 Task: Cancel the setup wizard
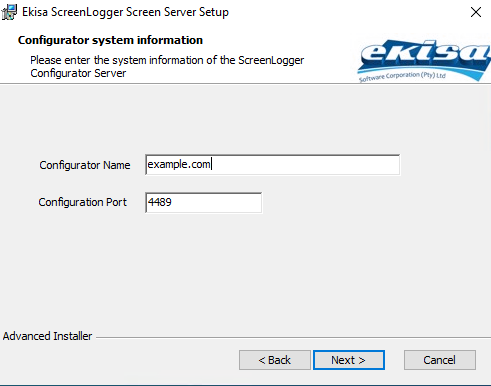[x=440, y=360]
